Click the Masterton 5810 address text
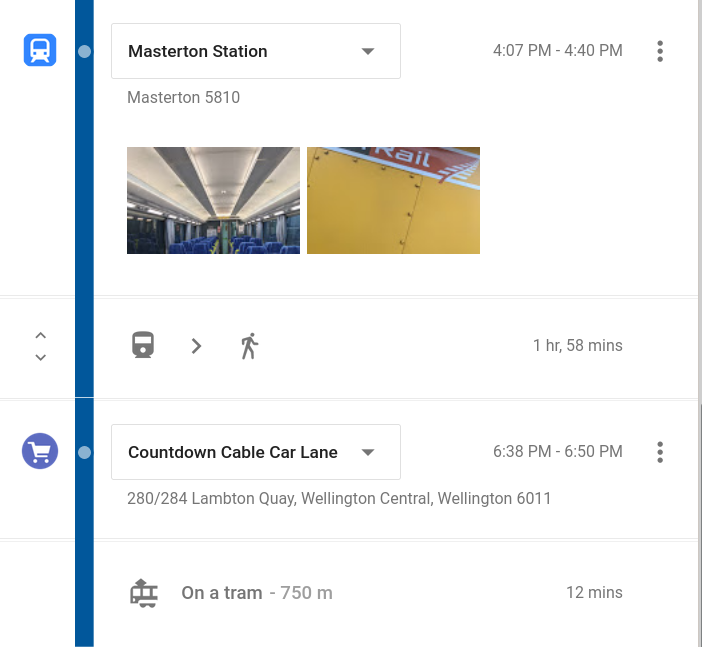Screen dimensions: 702x647 [184, 97]
